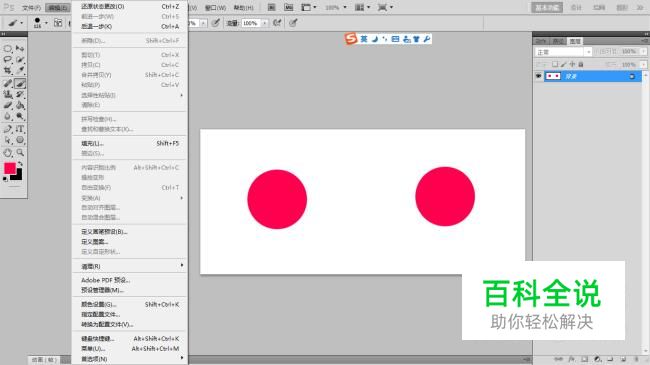The height and width of the screenshot is (365, 650).
Task: Create a new layer from panel footer
Action: (623, 359)
